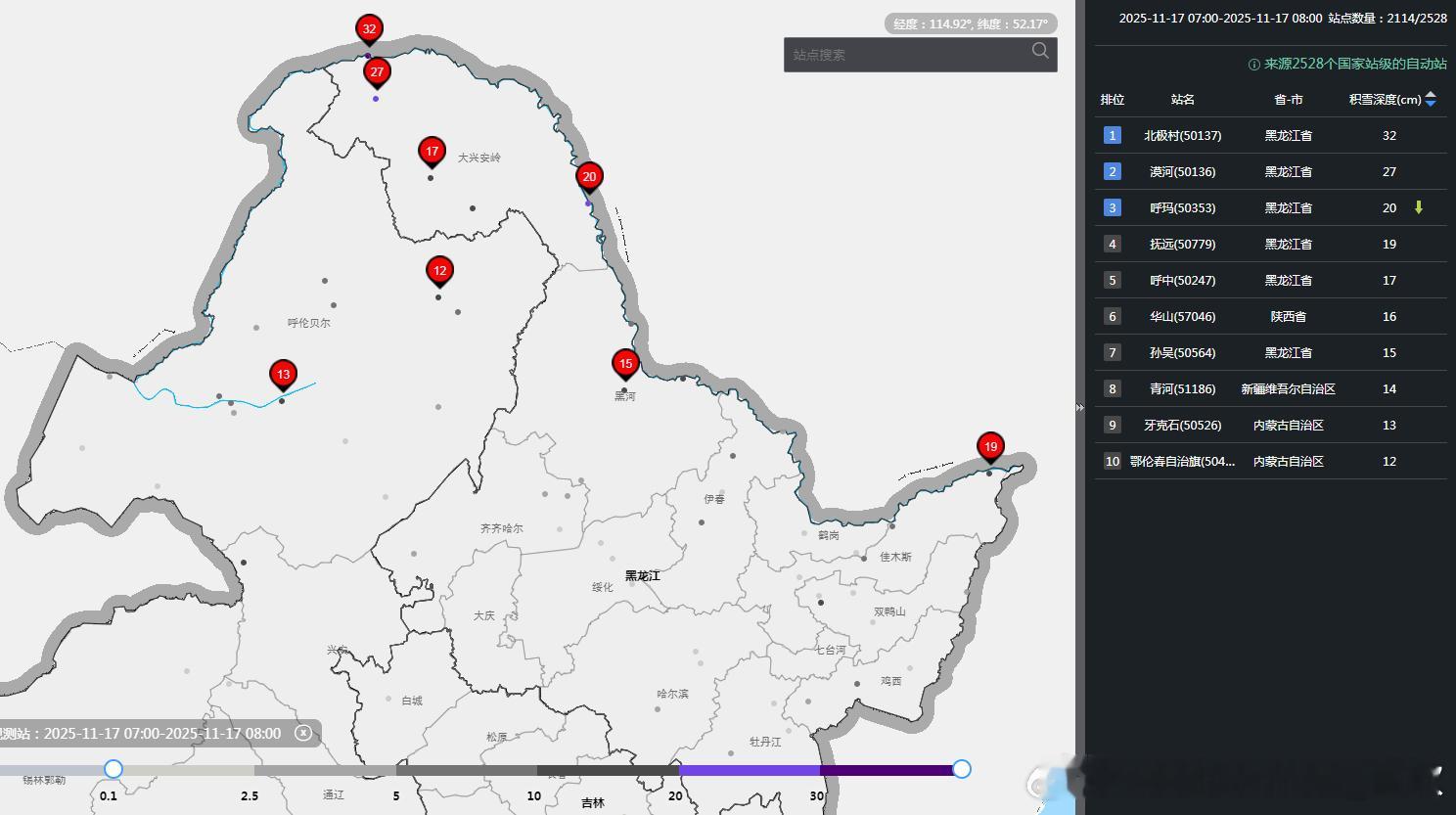Click the purple 20–30 segment of depth scale
Viewport: 1456px width, 815px height.
(x=750, y=770)
